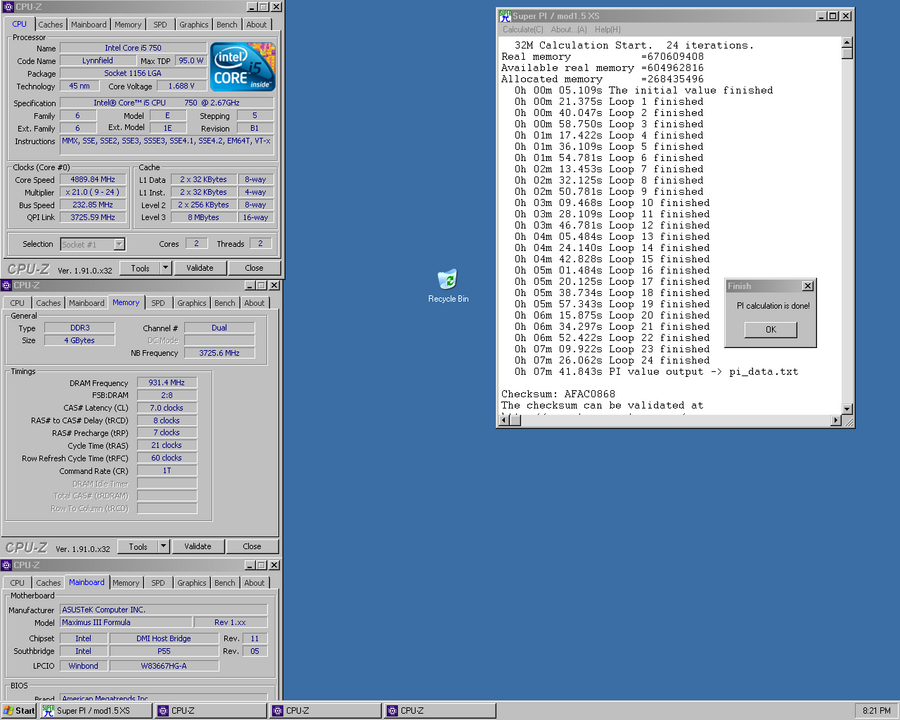Click the Start button in the taskbar
This screenshot has width=900, height=720.
coord(18,711)
